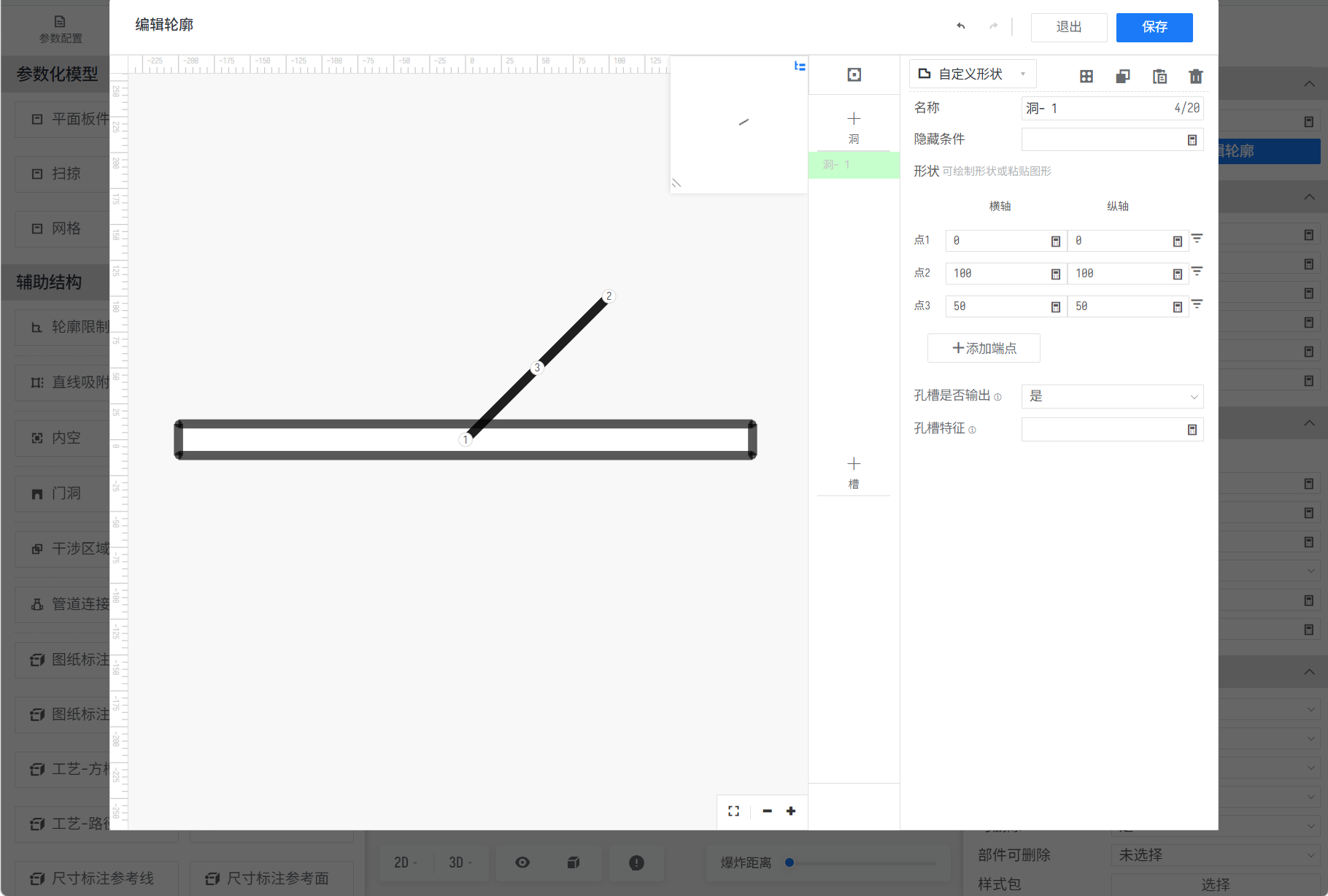Click the 孔槽特征 input field
This screenshot has width=1328, height=896.
(1112, 430)
